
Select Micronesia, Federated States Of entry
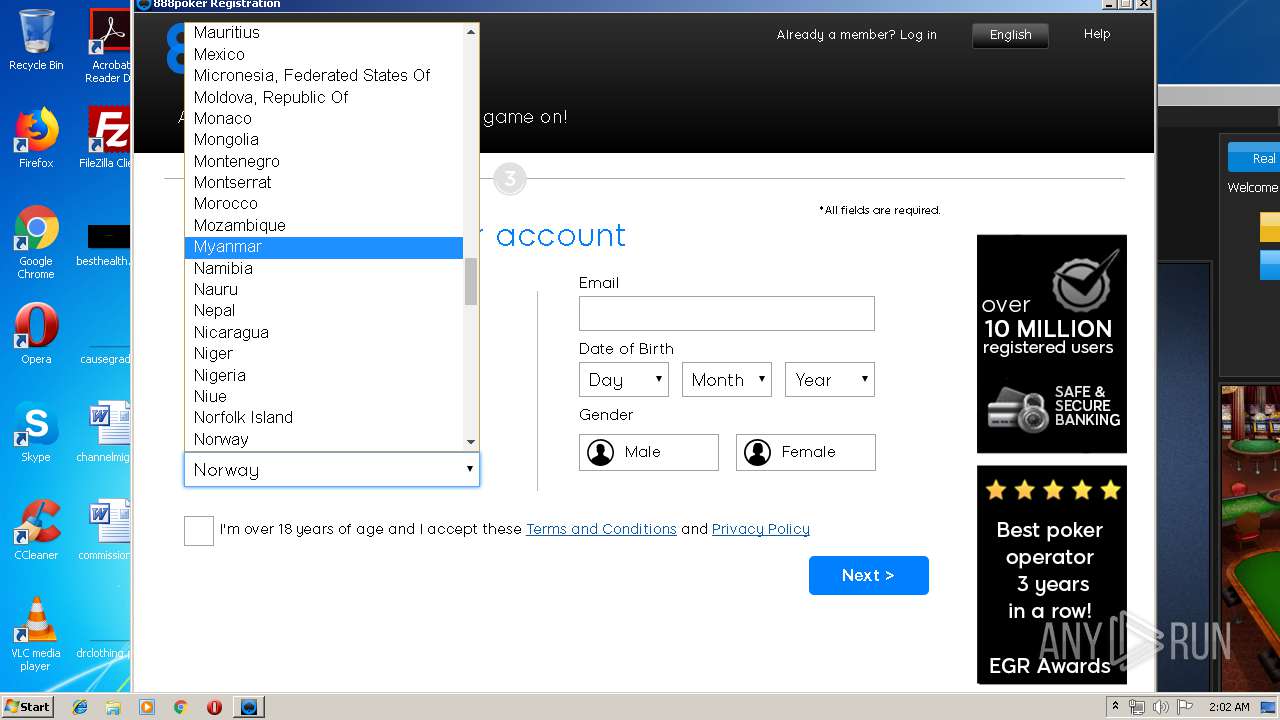click(324, 75)
